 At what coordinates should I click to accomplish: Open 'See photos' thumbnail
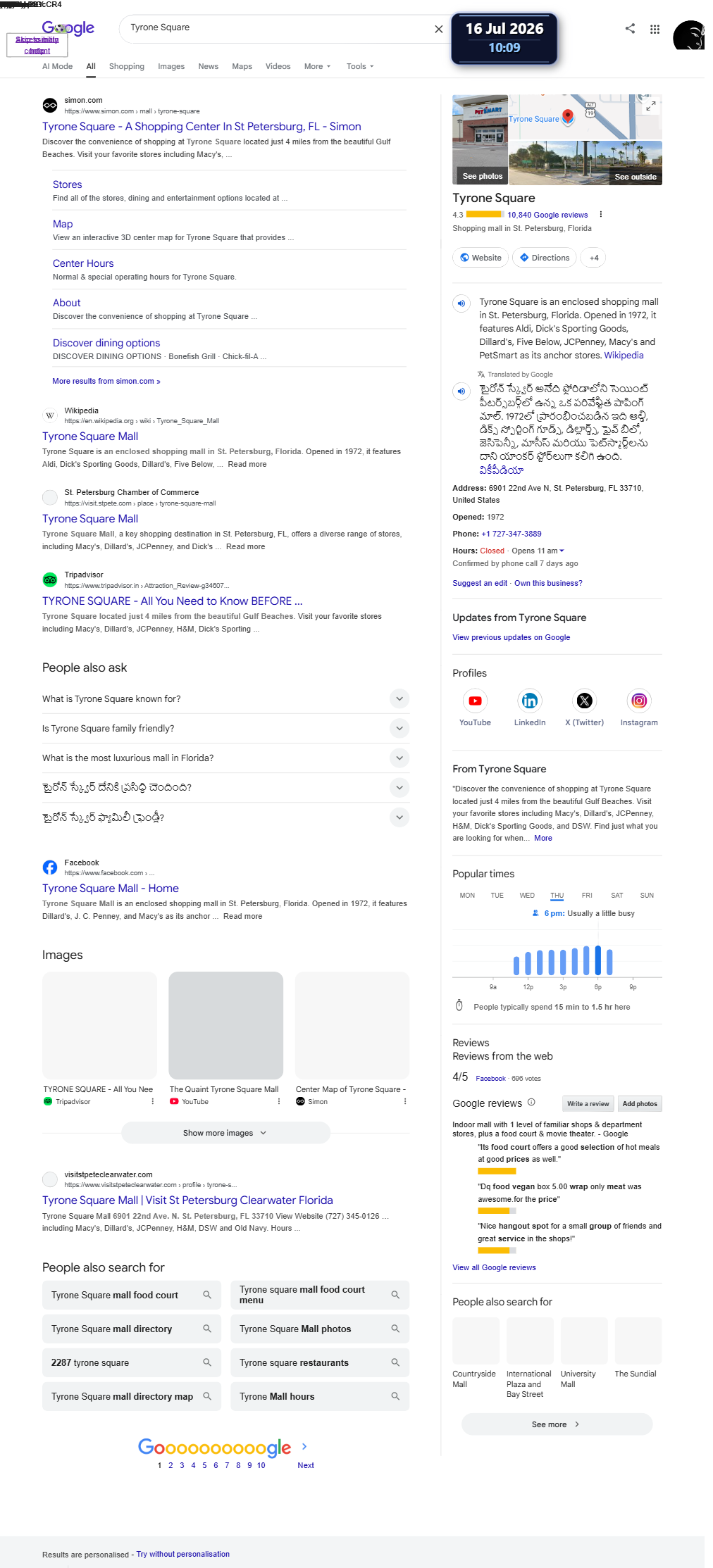(x=480, y=139)
